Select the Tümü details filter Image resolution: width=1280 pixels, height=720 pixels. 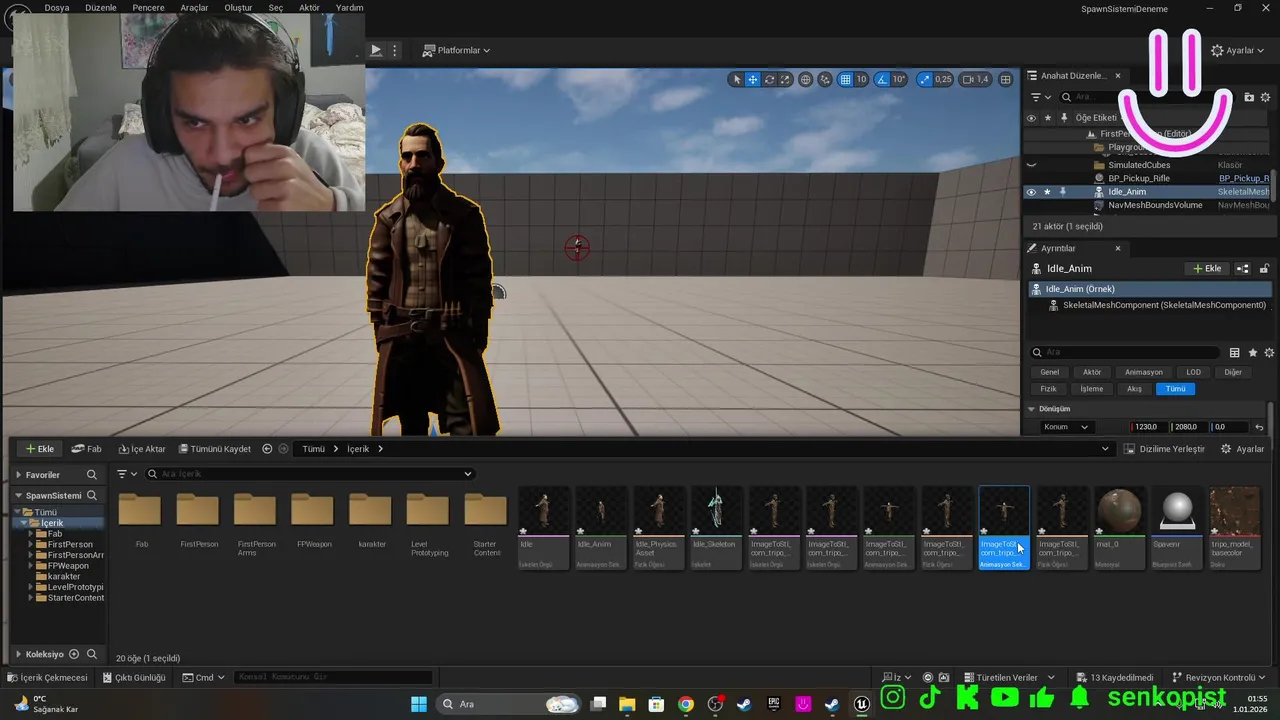coord(1175,389)
